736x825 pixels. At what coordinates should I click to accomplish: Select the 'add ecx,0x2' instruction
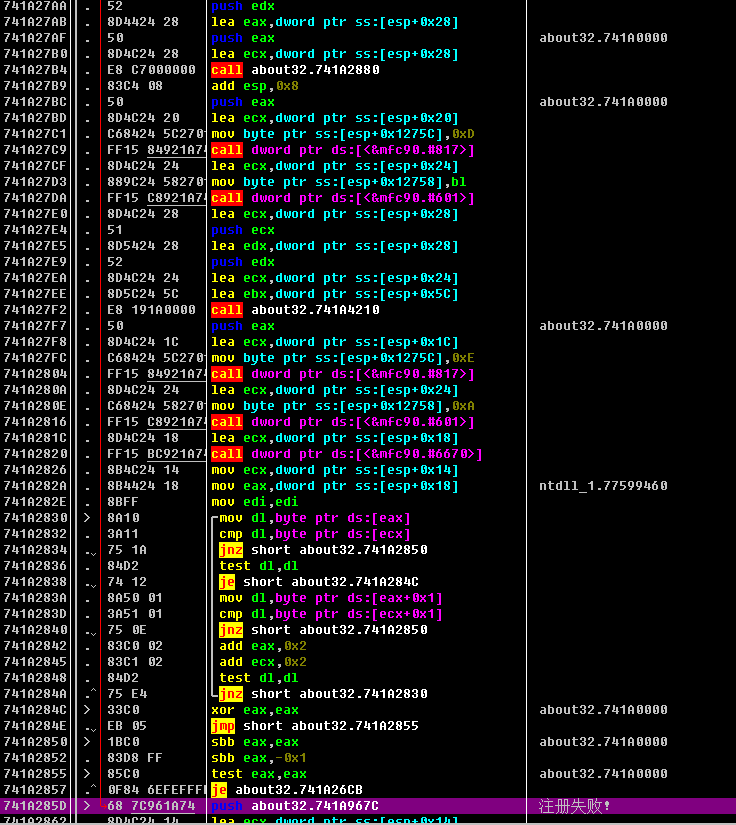(x=263, y=662)
